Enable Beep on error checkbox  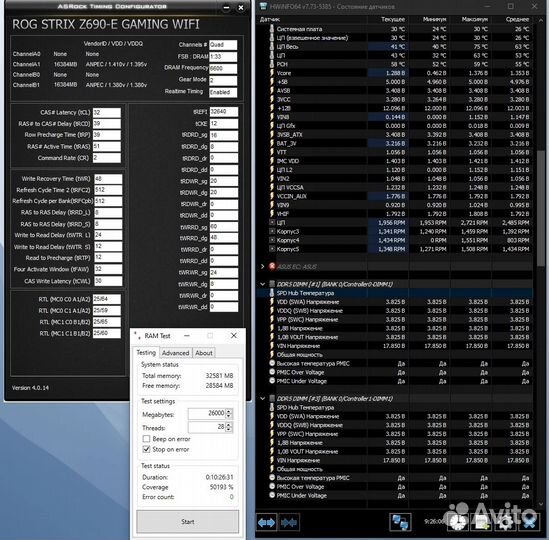click(146, 439)
